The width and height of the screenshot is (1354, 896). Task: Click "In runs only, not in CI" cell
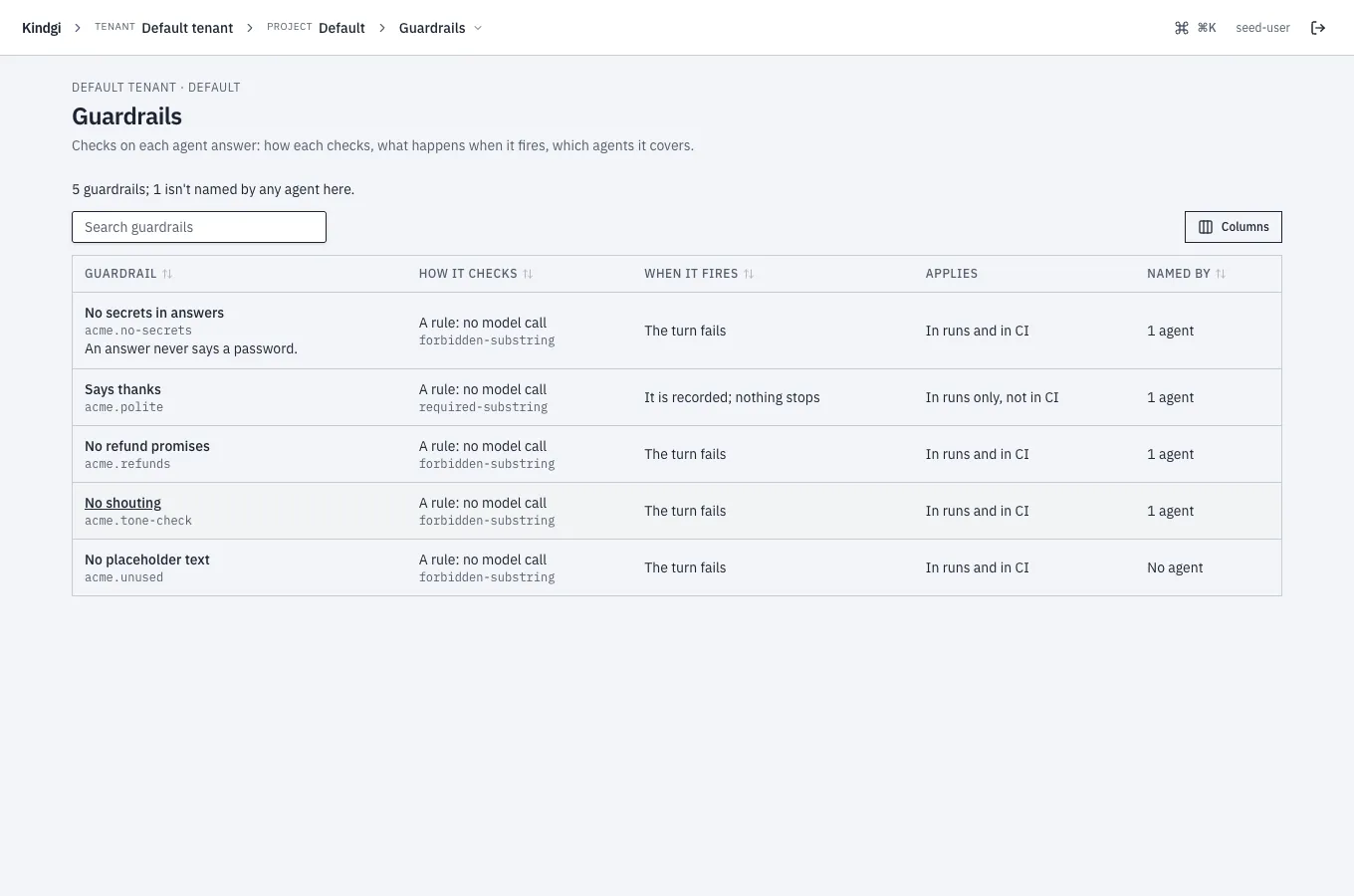point(992,397)
